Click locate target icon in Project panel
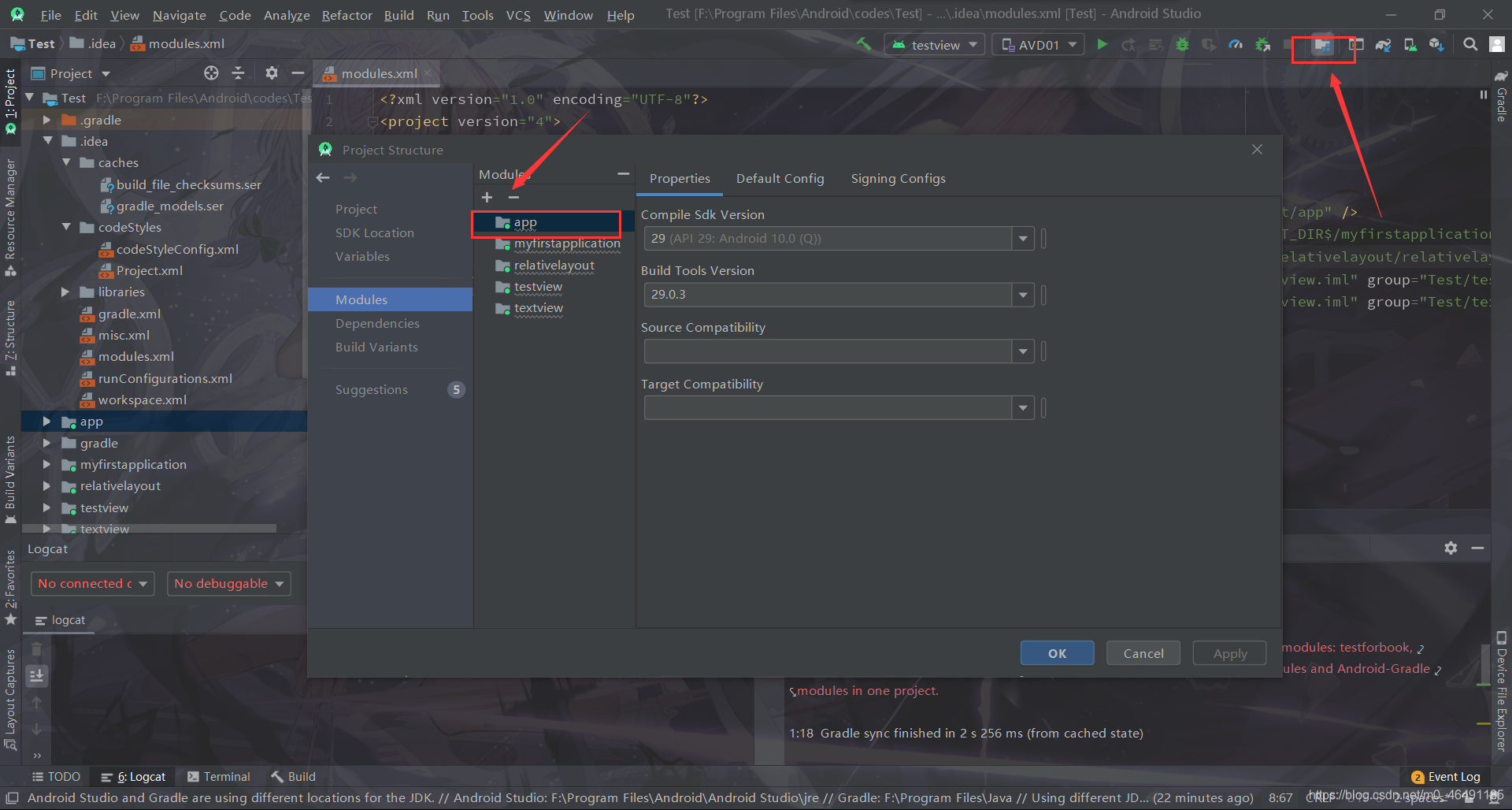 click(211, 73)
